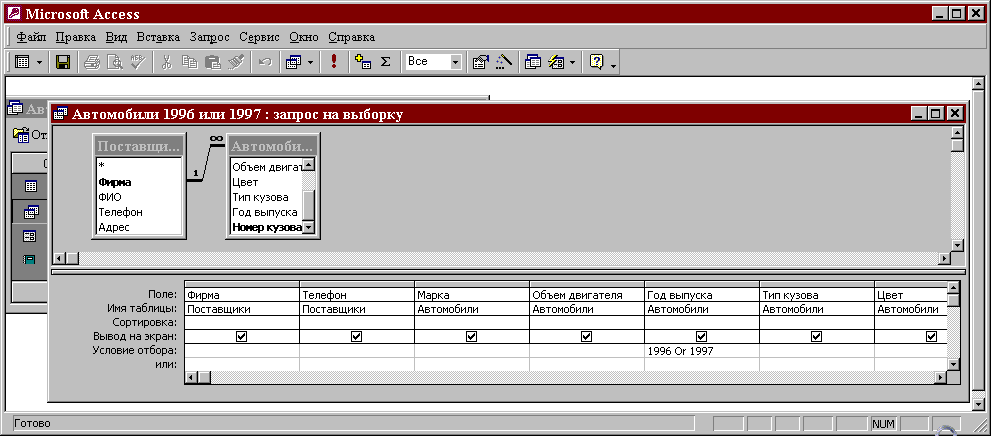Save the query with the floppy disk icon
This screenshot has width=991, height=436.
[63, 62]
